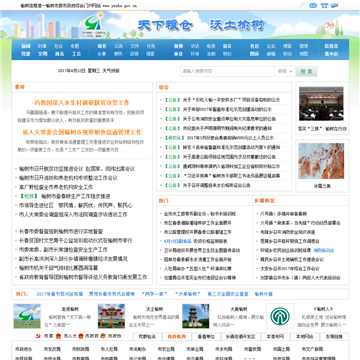Screen dimensions: 360x360
Task: Open headline 冯喜国深入永生村调研脱贫攻坚工作
Action: click(82, 103)
